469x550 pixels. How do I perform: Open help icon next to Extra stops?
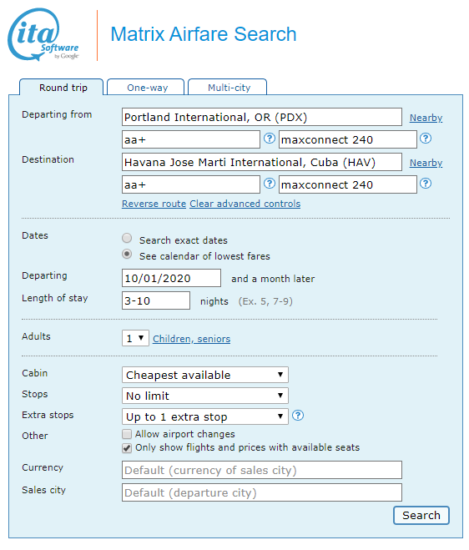pos(298,415)
